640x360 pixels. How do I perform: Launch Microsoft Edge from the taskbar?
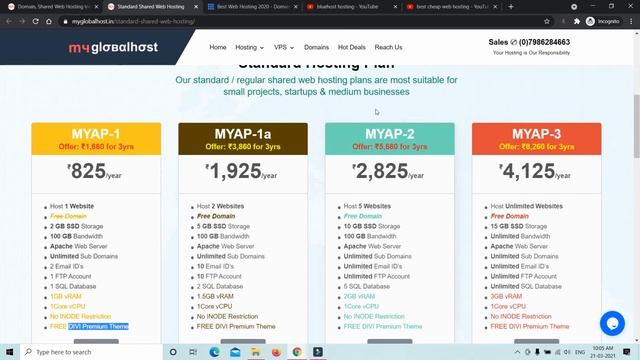point(214,352)
